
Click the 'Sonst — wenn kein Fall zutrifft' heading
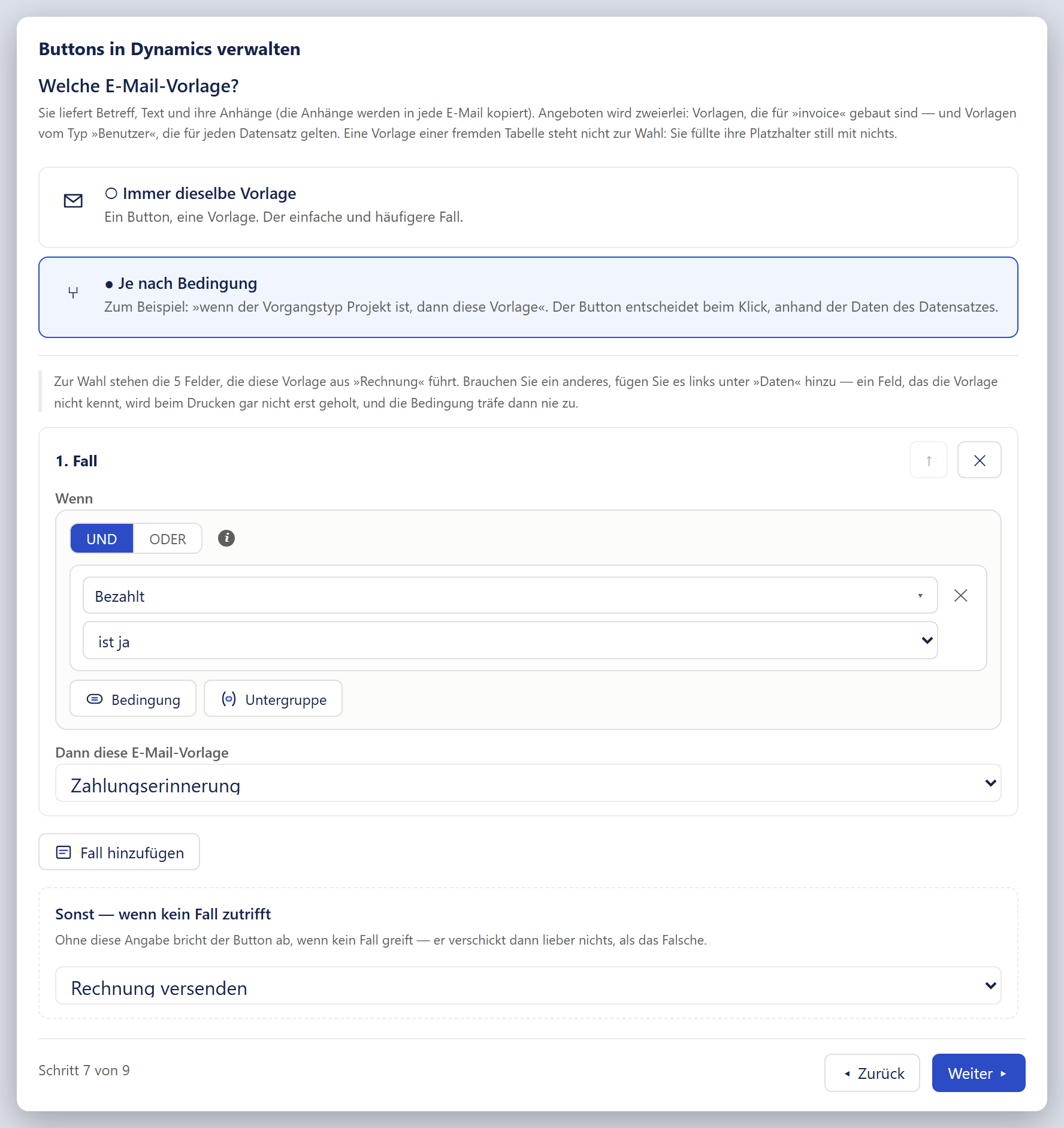[x=163, y=914]
